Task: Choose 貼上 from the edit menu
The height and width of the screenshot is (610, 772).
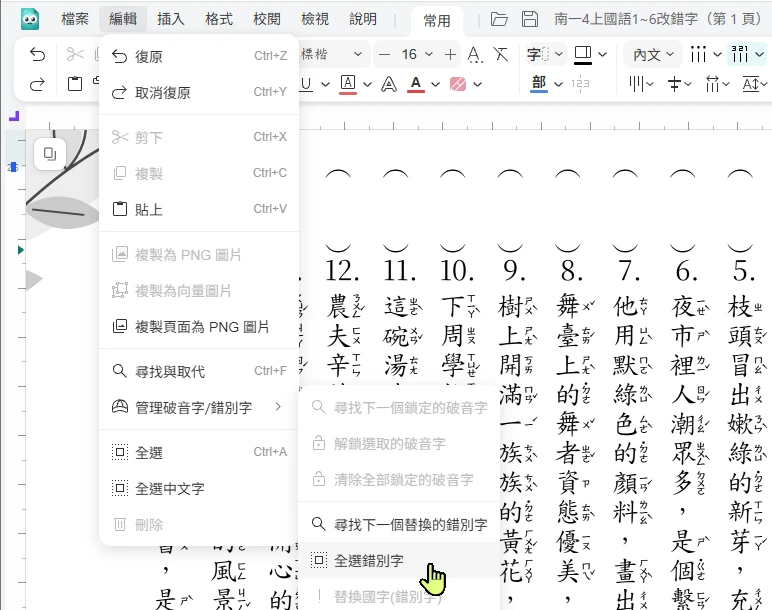Action: click(x=199, y=209)
